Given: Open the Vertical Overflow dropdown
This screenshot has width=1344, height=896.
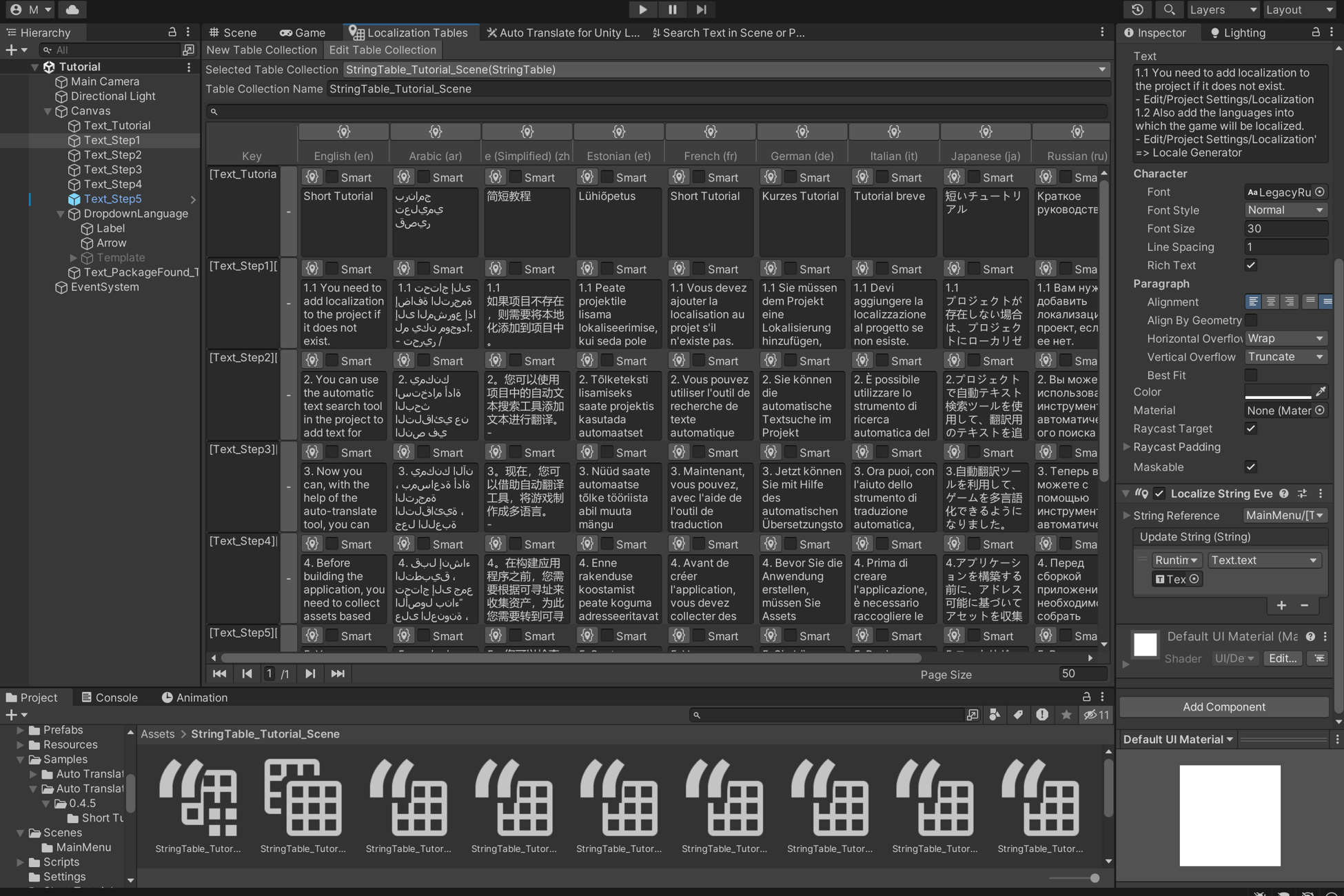Looking at the screenshot, I should (x=1285, y=357).
